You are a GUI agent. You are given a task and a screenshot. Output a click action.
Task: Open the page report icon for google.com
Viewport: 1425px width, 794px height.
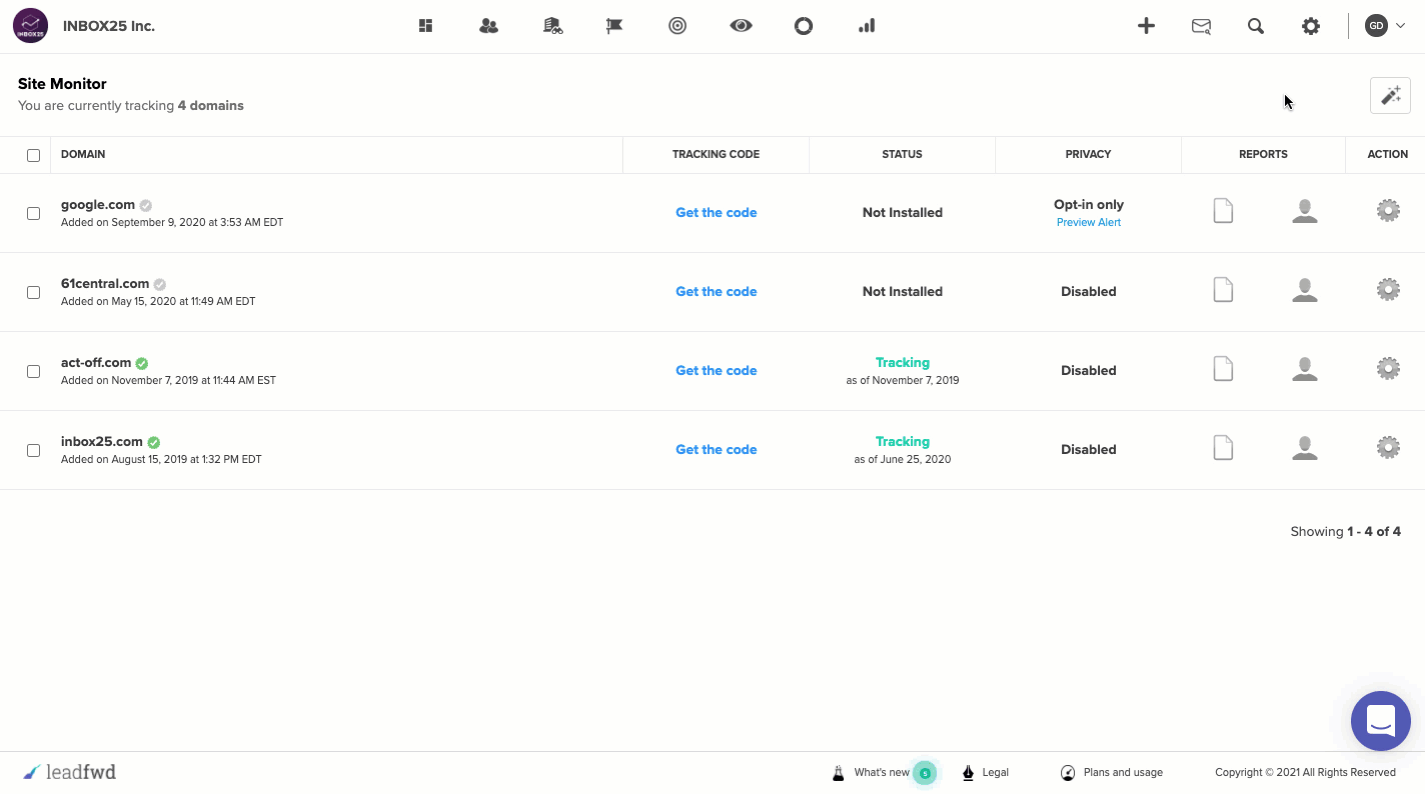point(1223,211)
